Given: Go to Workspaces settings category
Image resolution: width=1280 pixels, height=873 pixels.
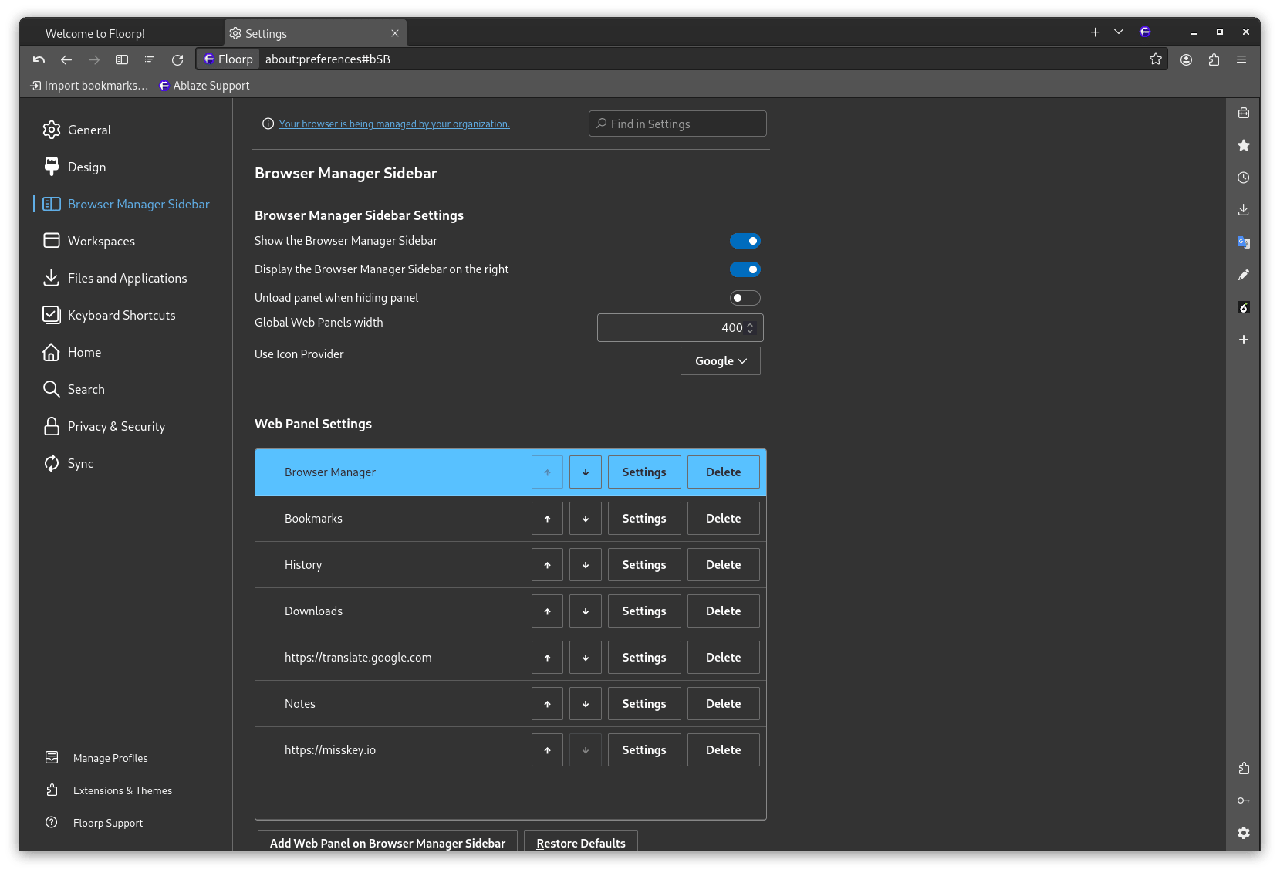Looking at the screenshot, I should 100,241.
